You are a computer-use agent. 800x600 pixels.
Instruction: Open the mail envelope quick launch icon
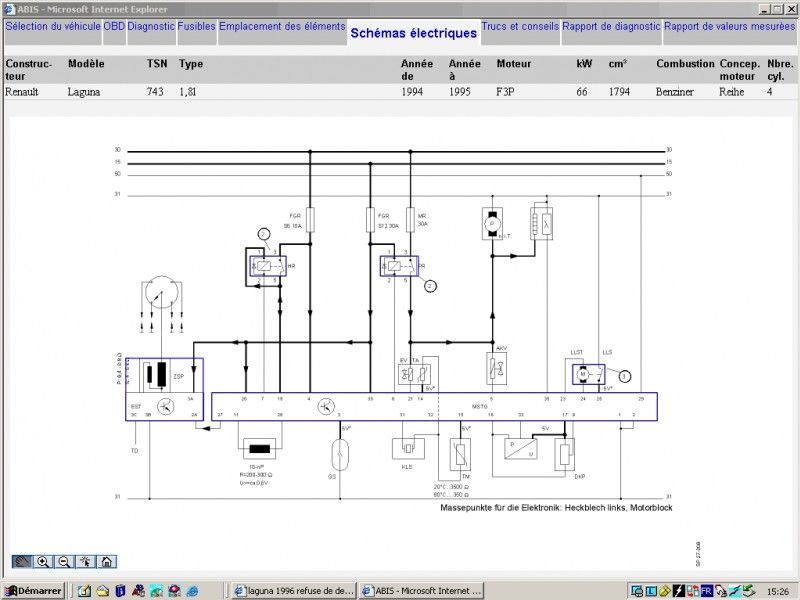click(103, 591)
